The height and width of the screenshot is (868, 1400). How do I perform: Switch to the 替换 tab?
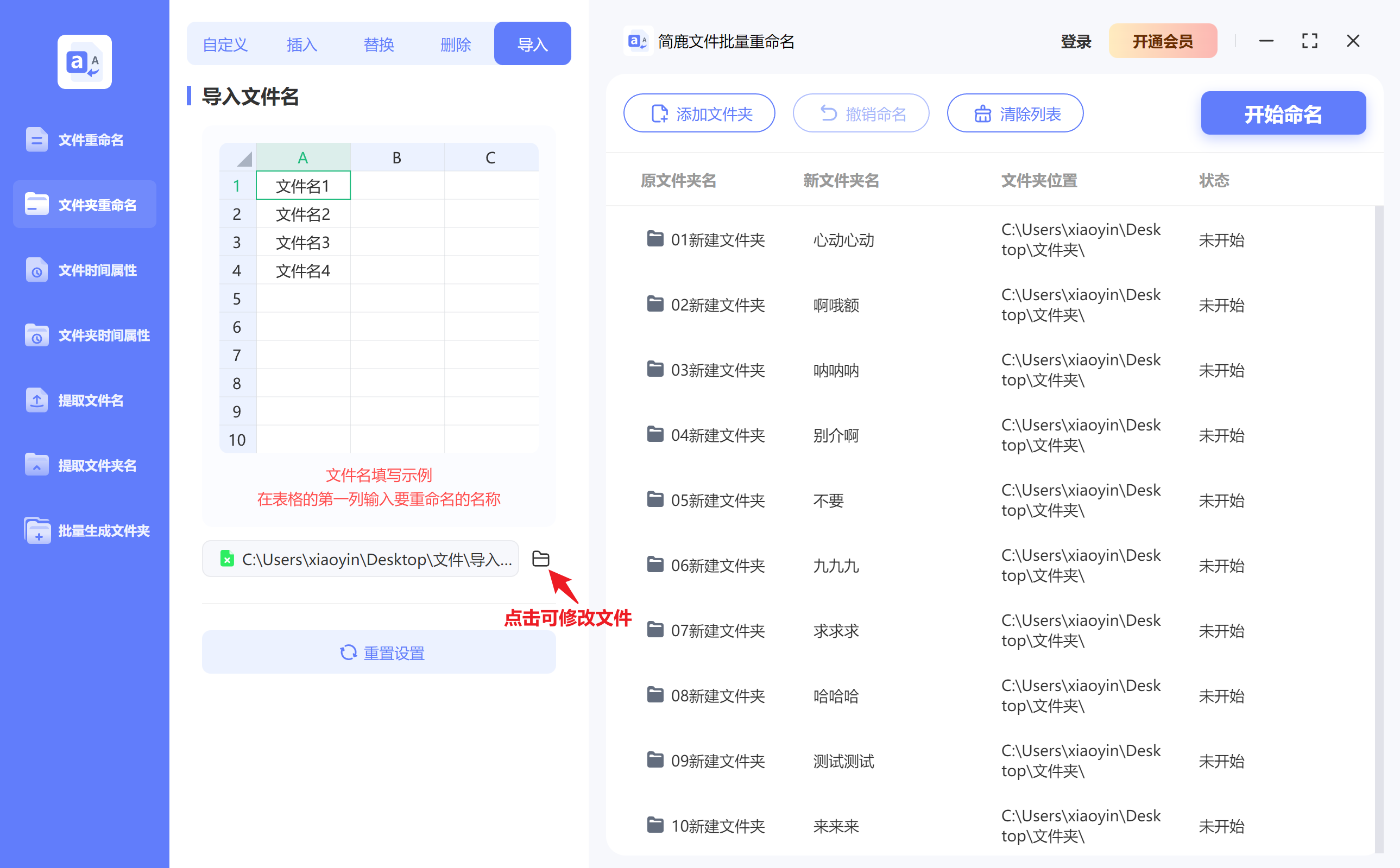click(x=379, y=43)
